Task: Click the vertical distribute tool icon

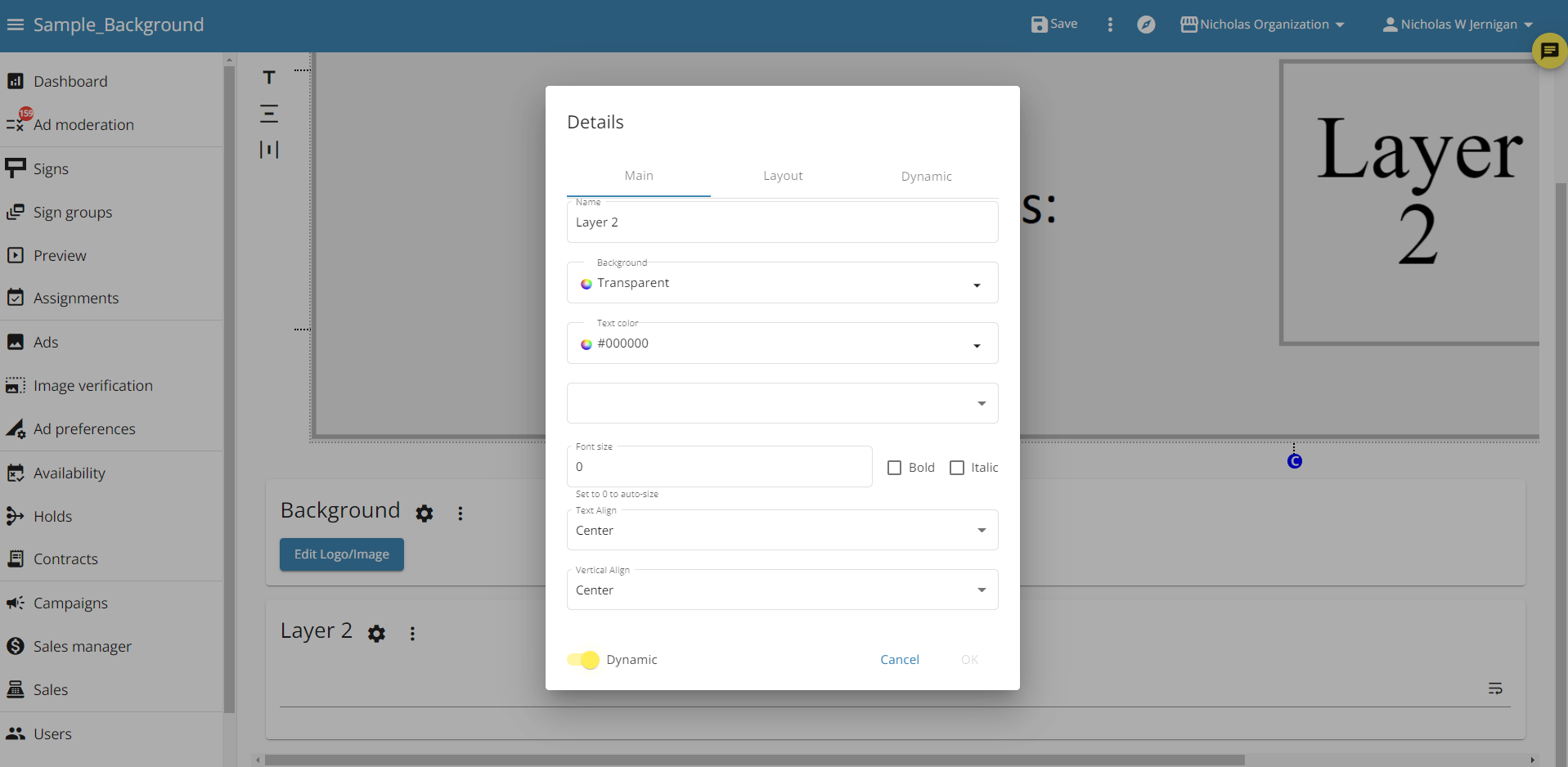Action: (x=269, y=150)
